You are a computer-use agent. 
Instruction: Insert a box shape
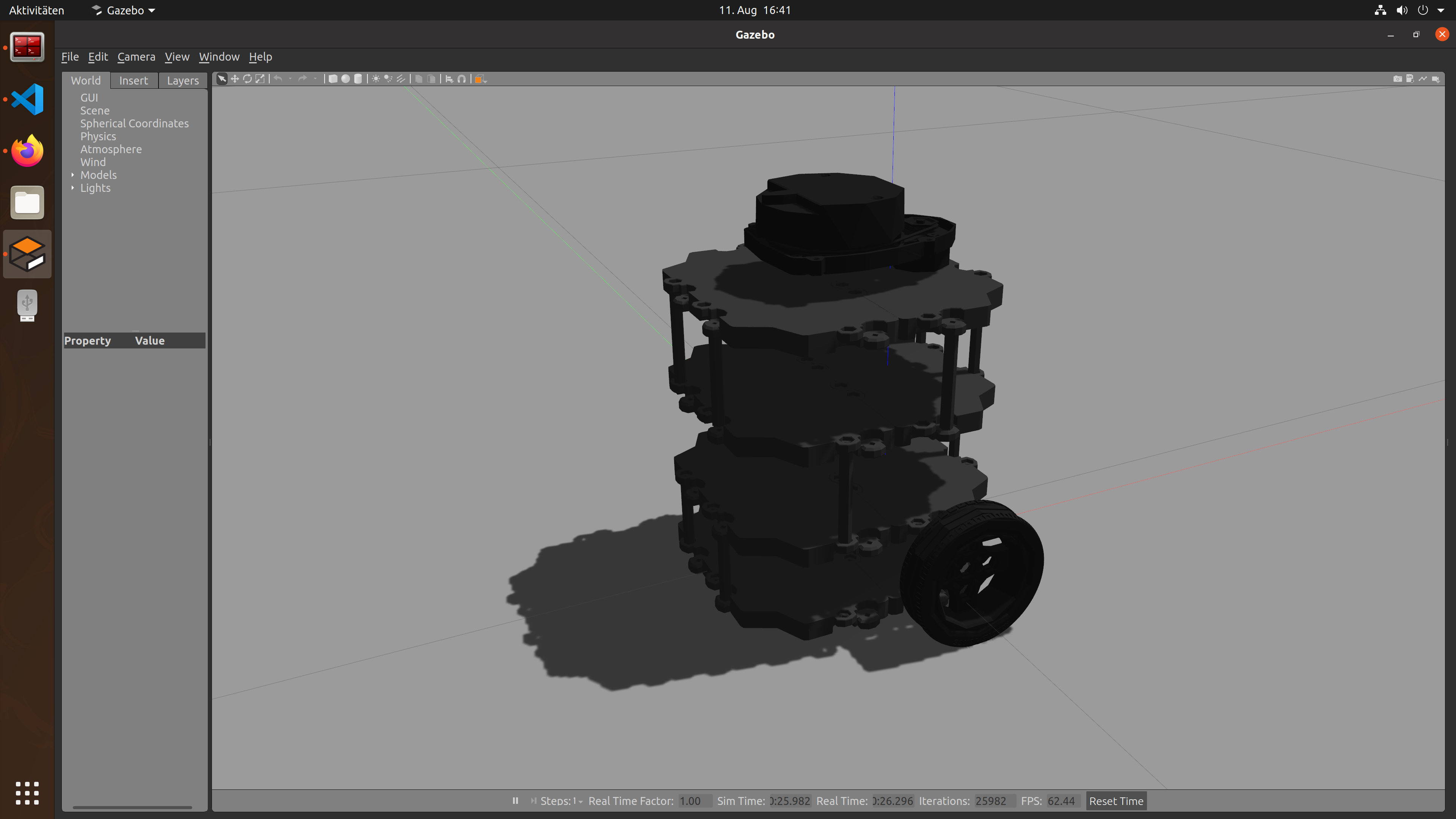pyautogui.click(x=333, y=79)
